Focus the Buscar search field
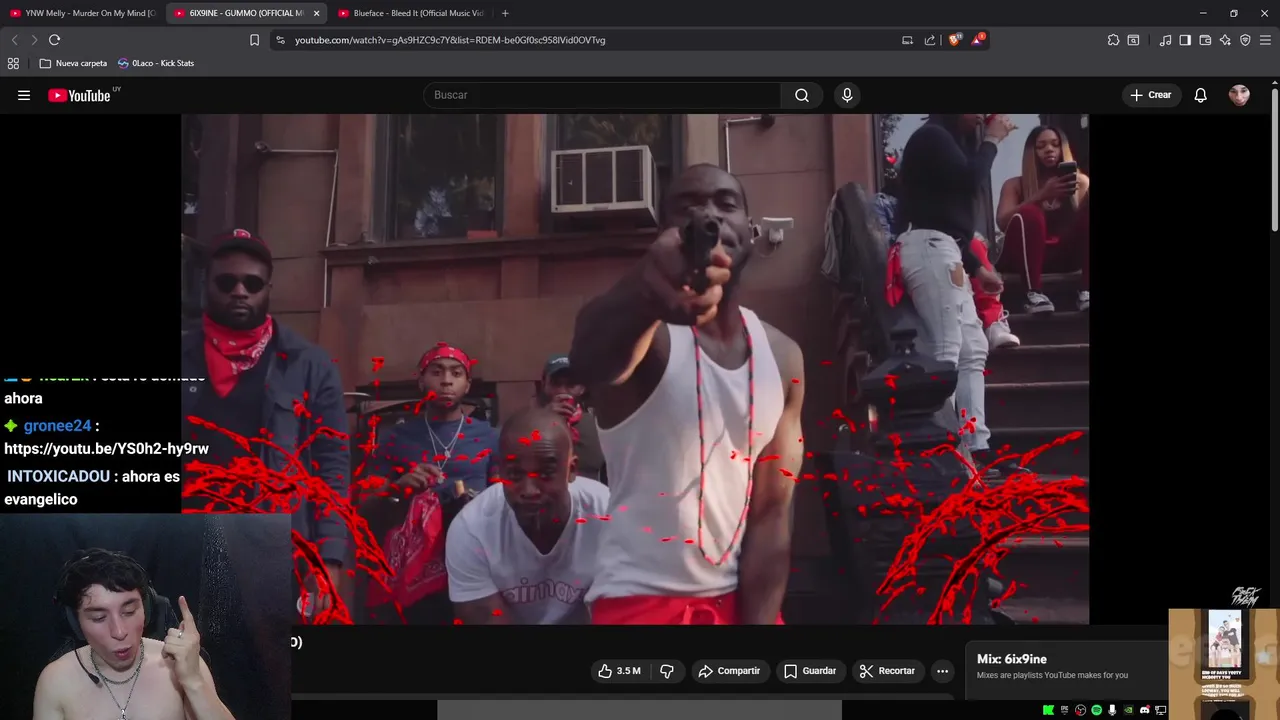This screenshot has height=720, width=1280. tap(603, 95)
